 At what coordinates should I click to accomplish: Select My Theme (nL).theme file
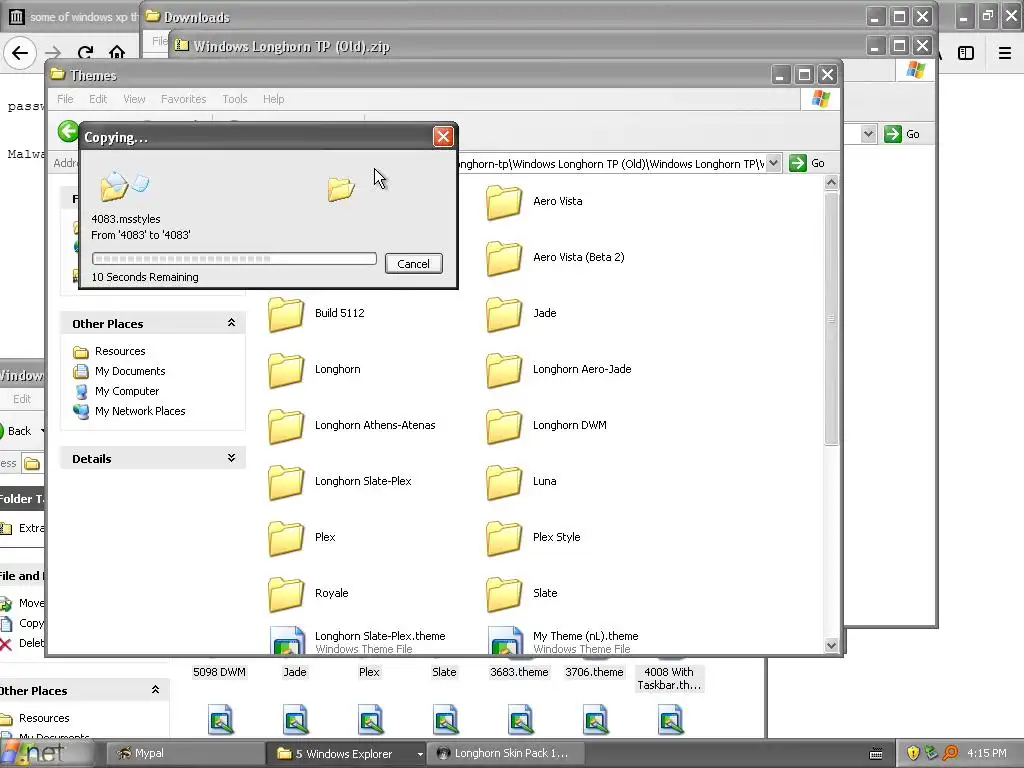pos(564,641)
